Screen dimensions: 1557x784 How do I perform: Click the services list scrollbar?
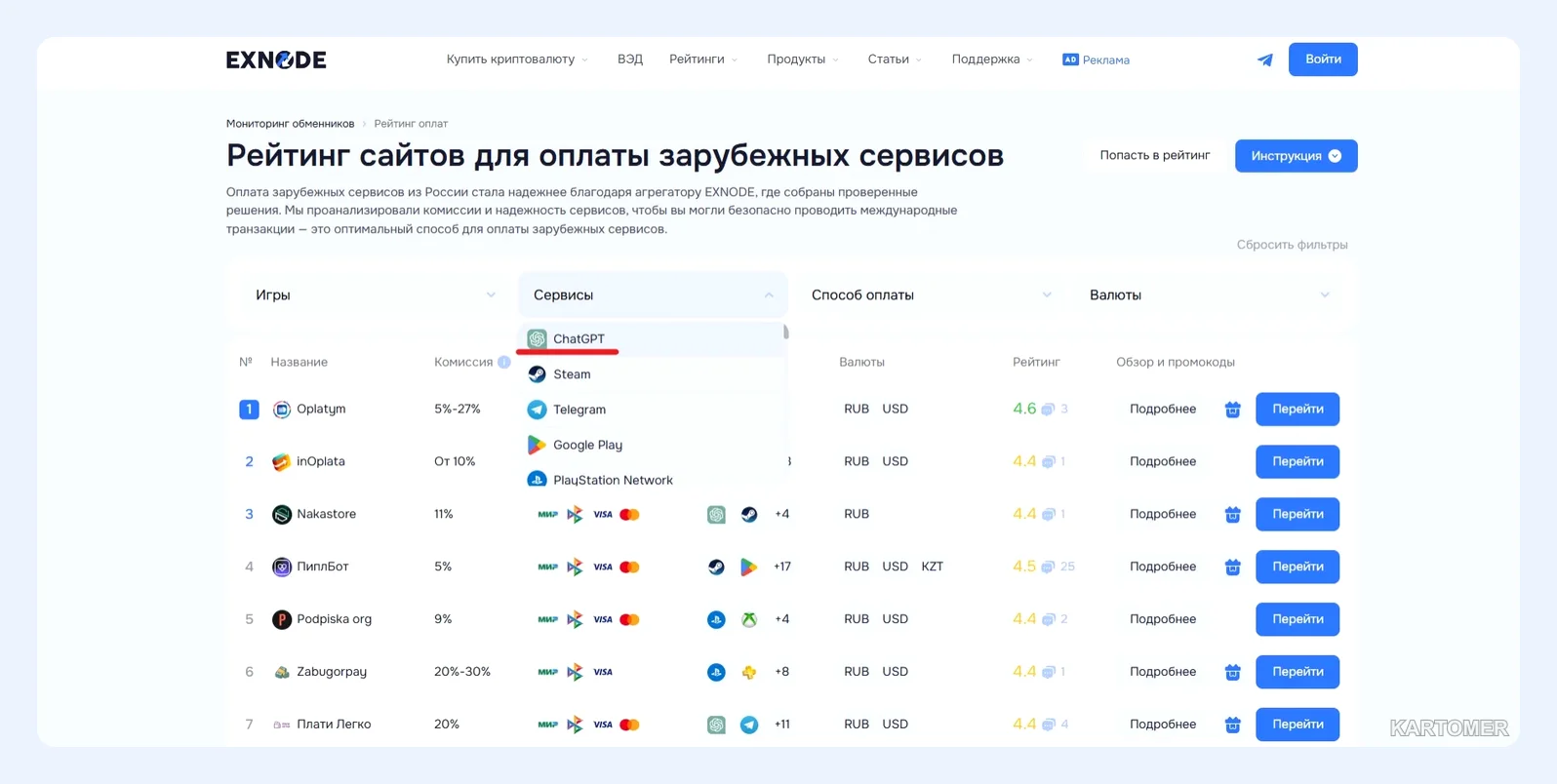[x=785, y=333]
